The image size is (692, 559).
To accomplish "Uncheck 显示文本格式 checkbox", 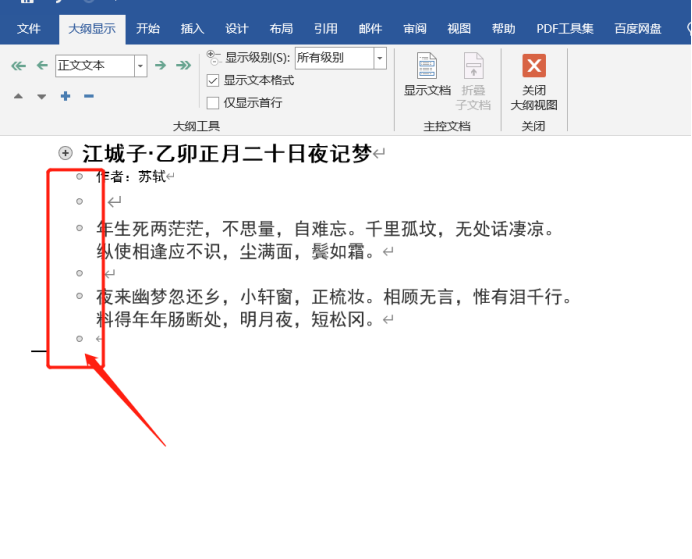I will click(213, 80).
